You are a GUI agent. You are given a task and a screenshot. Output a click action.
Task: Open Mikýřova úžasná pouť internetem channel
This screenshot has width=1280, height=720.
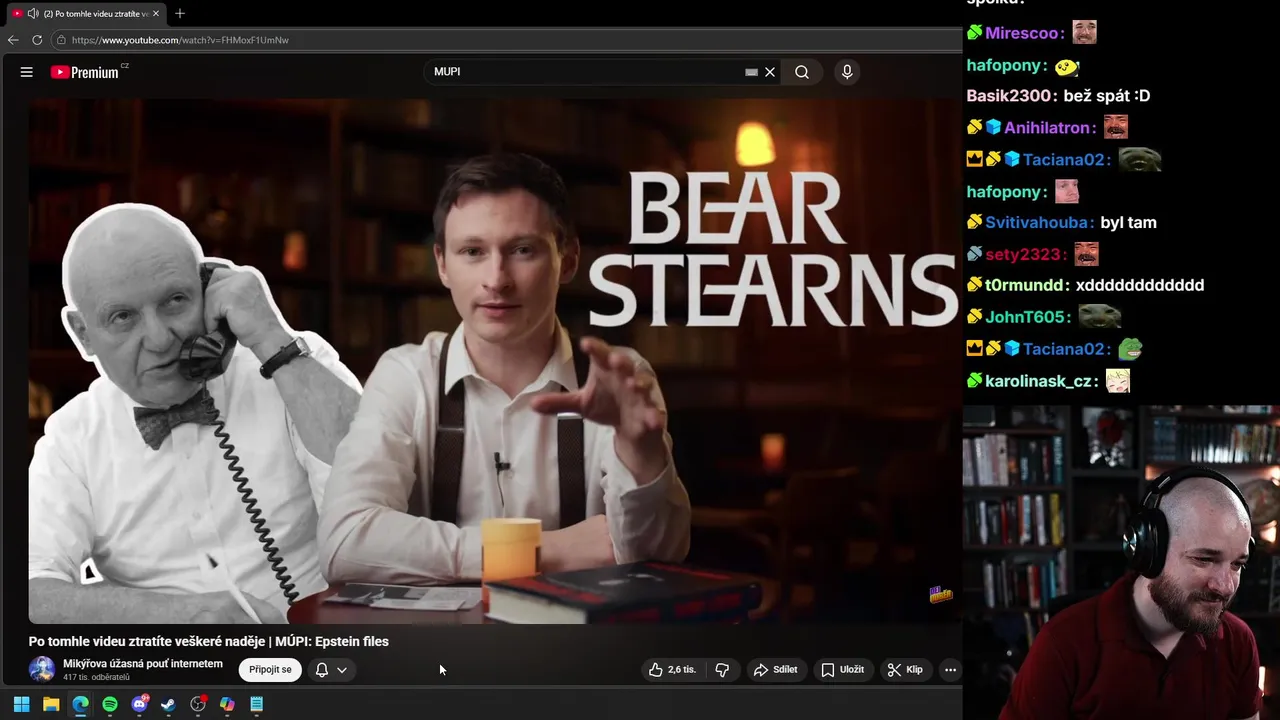[143, 664]
